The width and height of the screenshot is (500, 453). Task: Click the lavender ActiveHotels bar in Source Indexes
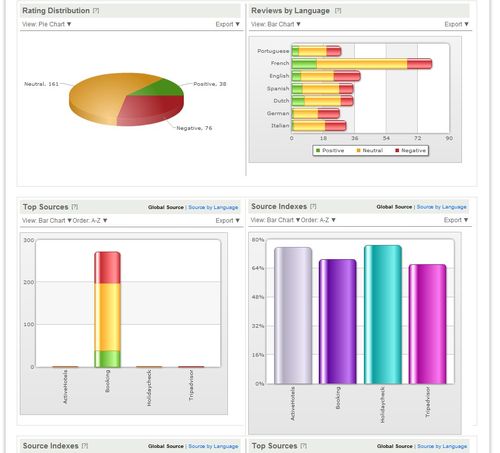(x=293, y=315)
